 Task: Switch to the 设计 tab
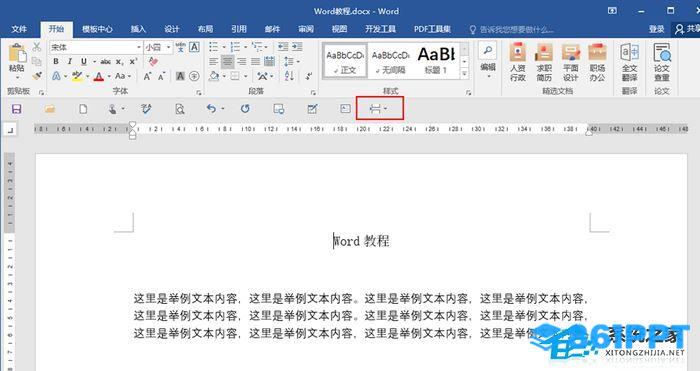click(x=171, y=29)
